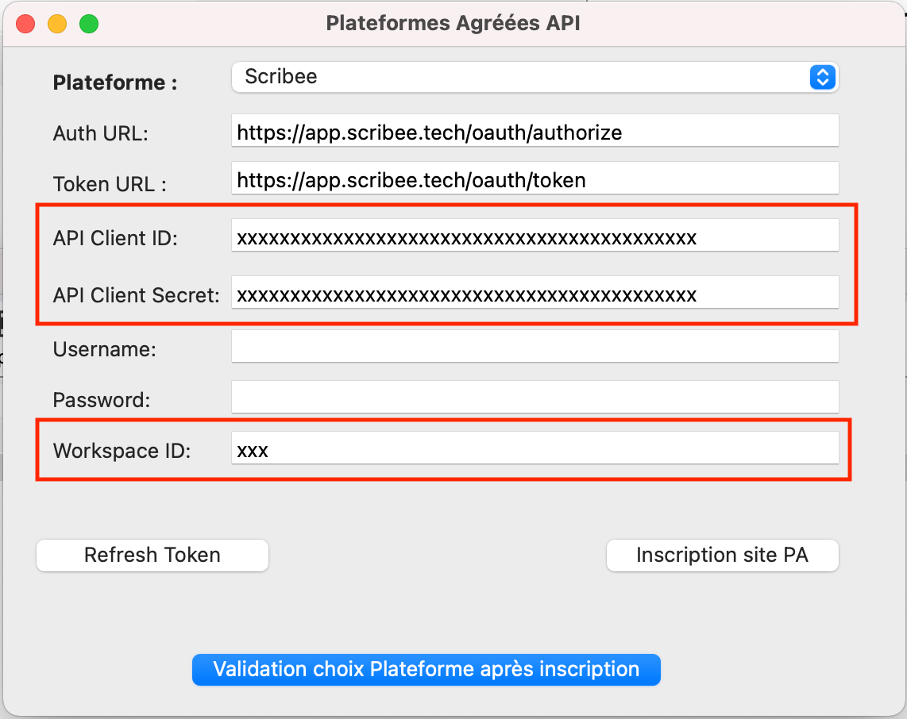Screen dimensions: 908x720
Task: Focus the API Client ID field
Action: pyautogui.click(x=535, y=235)
